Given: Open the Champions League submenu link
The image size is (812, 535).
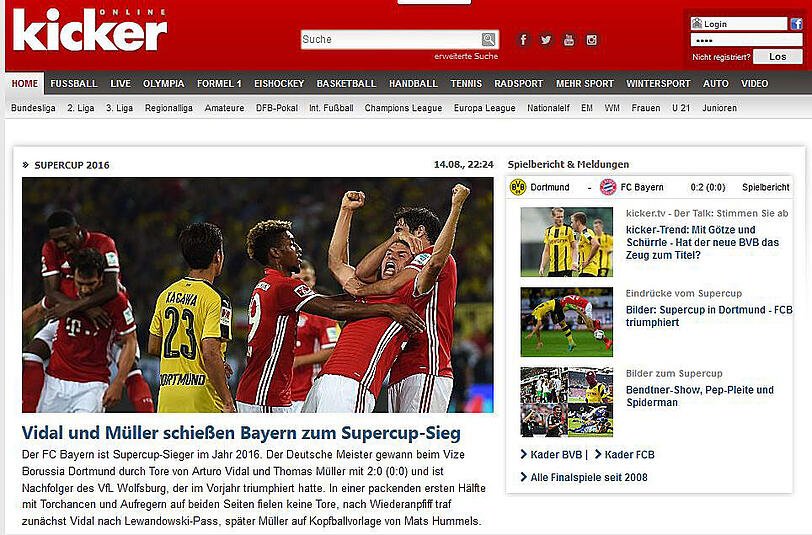Looking at the screenshot, I should (x=403, y=108).
